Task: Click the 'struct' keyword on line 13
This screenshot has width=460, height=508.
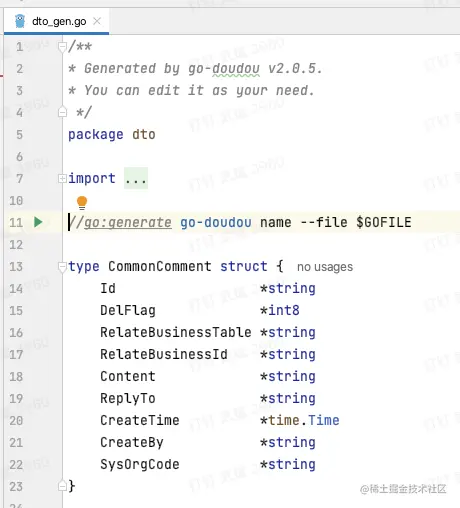Action: point(244,266)
